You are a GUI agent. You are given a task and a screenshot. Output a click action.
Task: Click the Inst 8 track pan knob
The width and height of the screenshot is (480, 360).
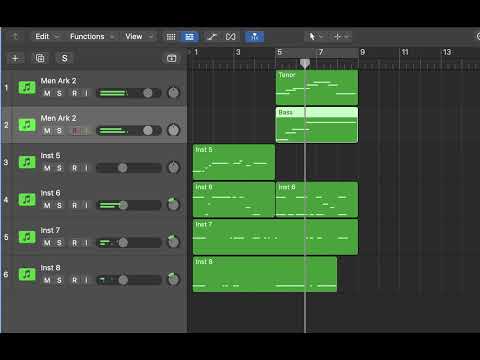pos(173,279)
